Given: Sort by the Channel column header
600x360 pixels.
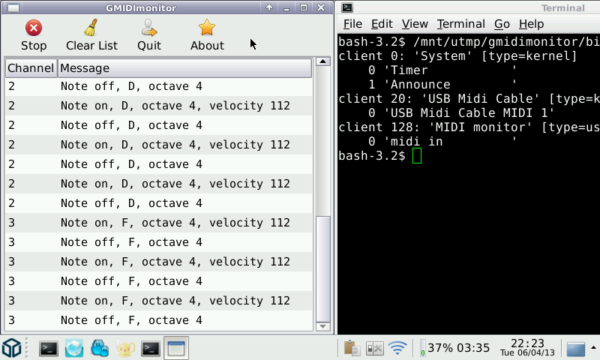Looking at the screenshot, I should (x=31, y=68).
